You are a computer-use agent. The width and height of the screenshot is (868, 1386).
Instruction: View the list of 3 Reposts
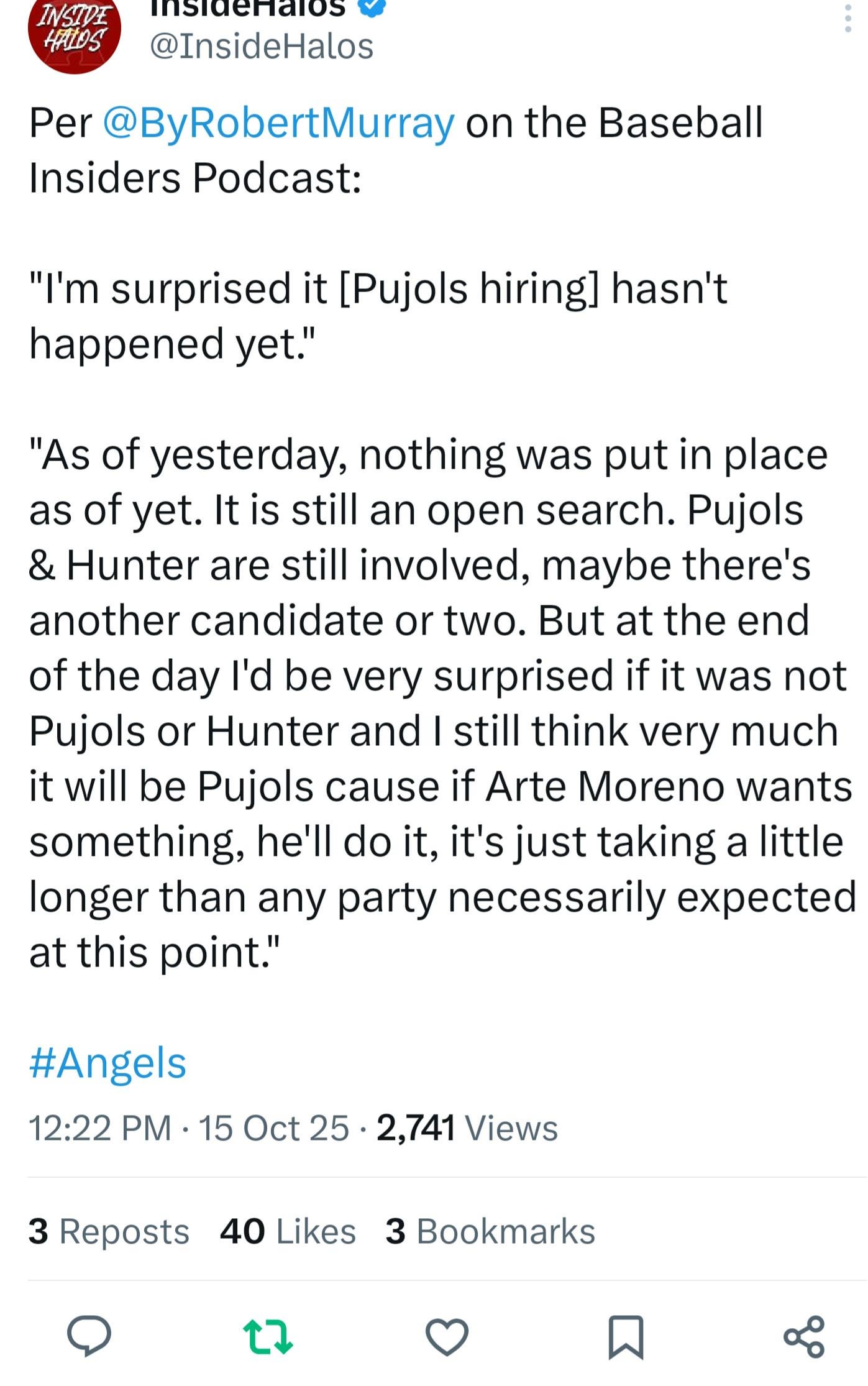tap(109, 1231)
